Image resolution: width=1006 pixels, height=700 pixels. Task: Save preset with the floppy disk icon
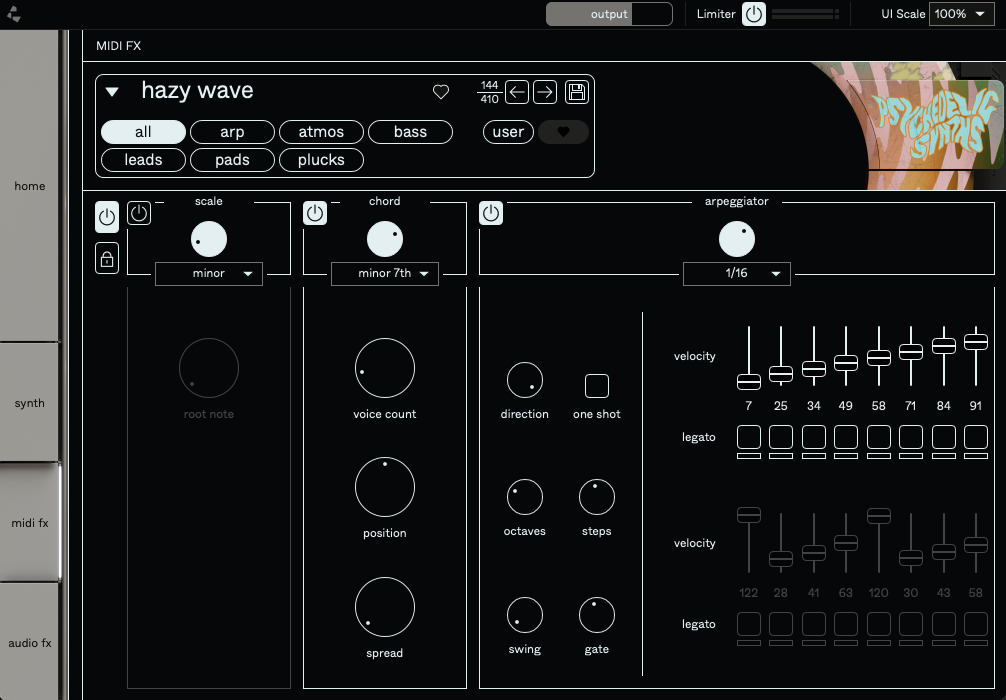tap(577, 92)
